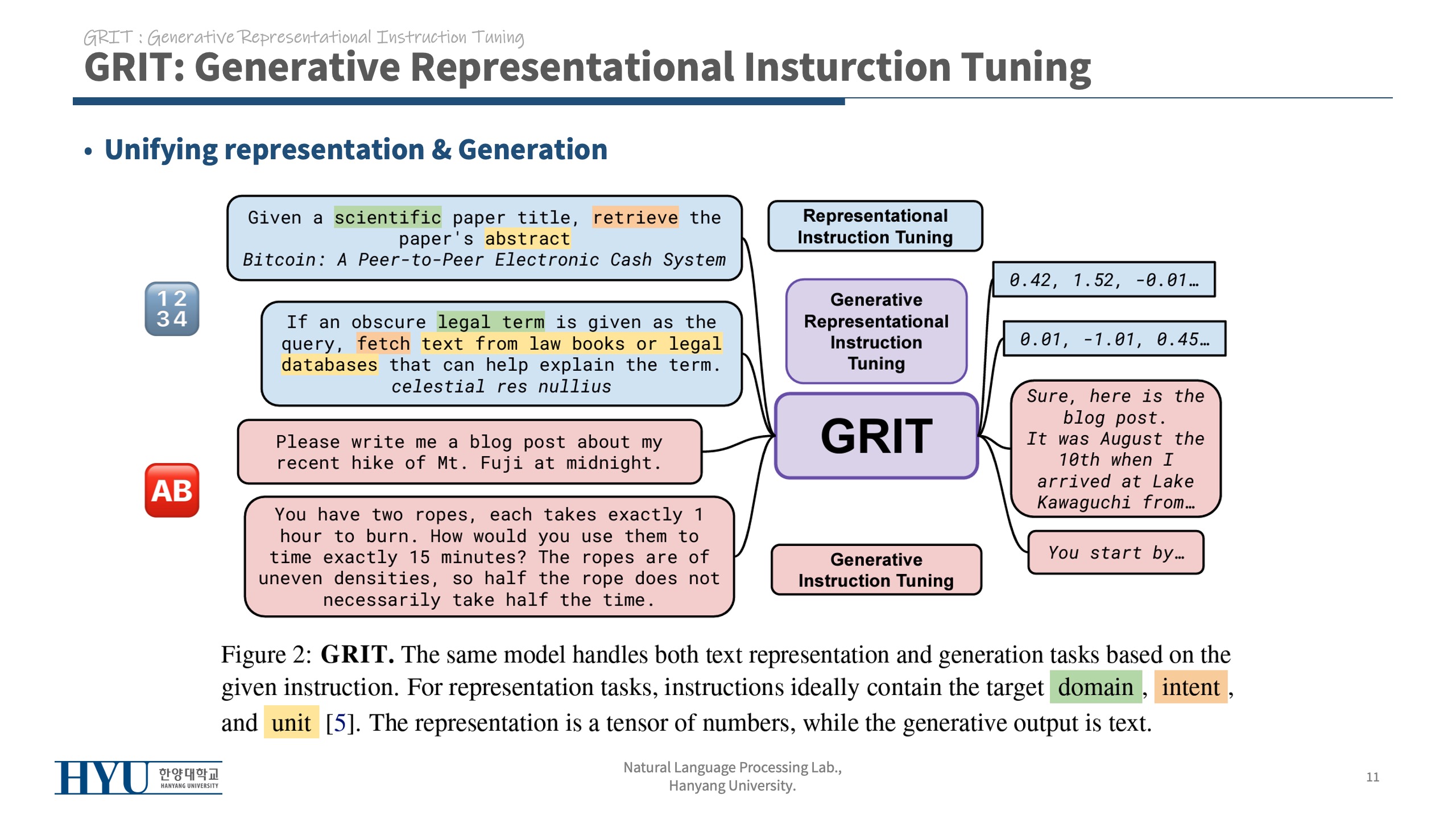This screenshot has width=1456, height=819.
Task: Select the Generative Instruction Tuning label box
Action: [x=876, y=570]
